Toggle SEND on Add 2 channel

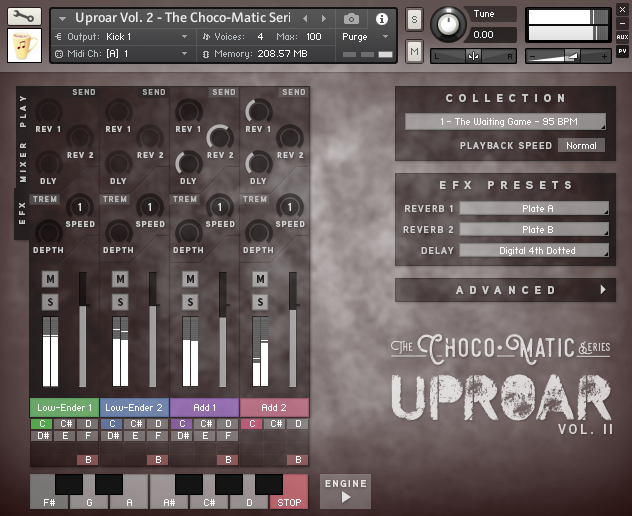[294, 92]
